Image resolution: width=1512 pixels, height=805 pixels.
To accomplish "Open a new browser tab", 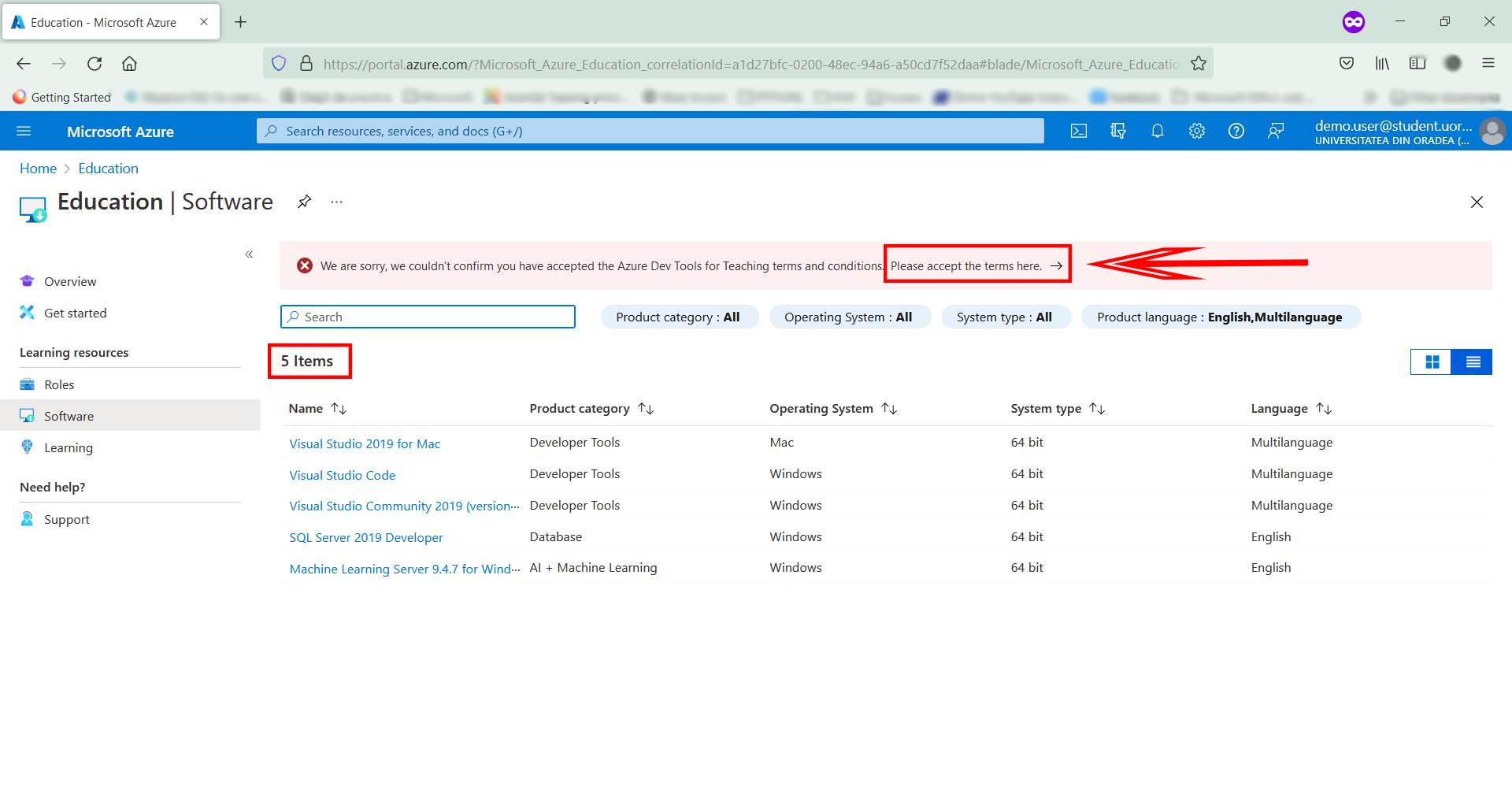I will (x=241, y=22).
